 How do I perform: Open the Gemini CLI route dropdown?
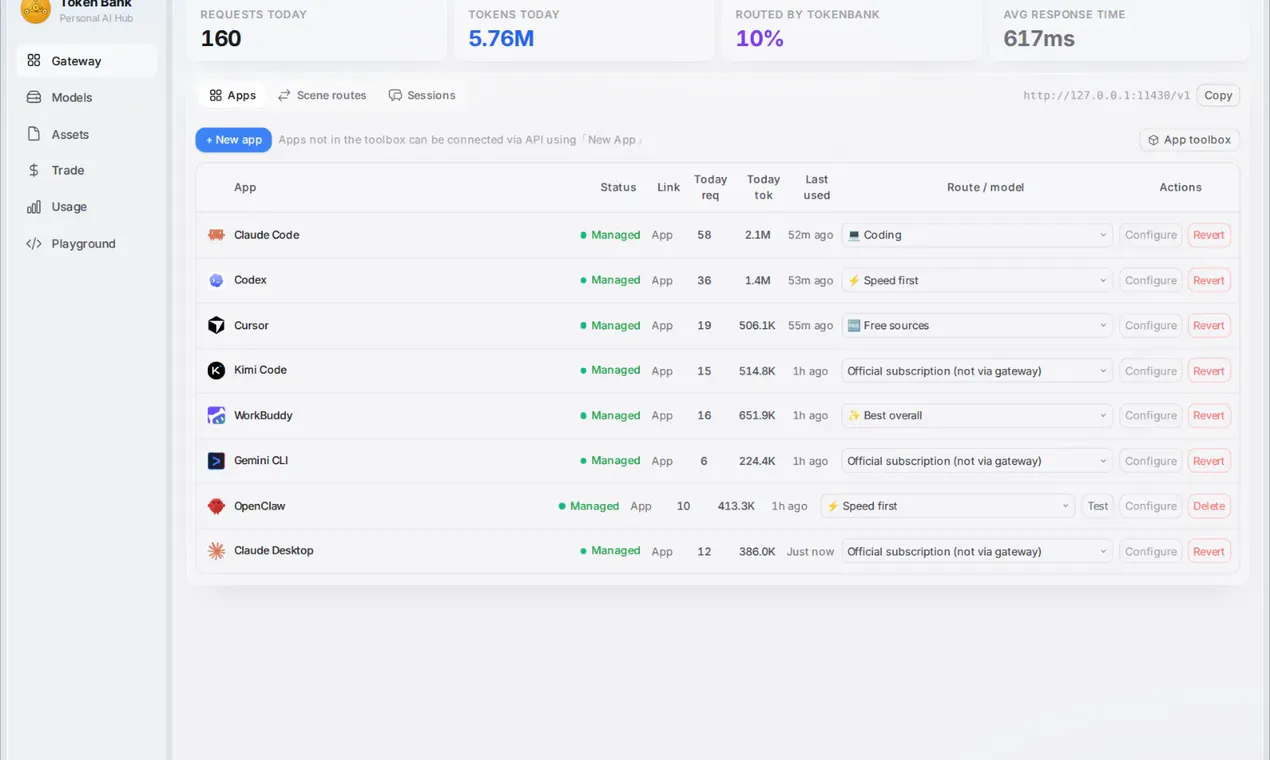click(x=977, y=461)
